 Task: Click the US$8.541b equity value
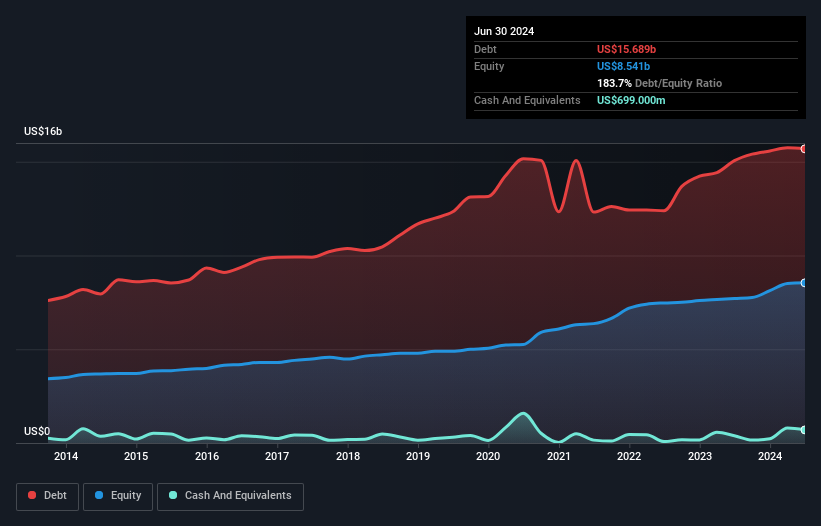click(623, 66)
